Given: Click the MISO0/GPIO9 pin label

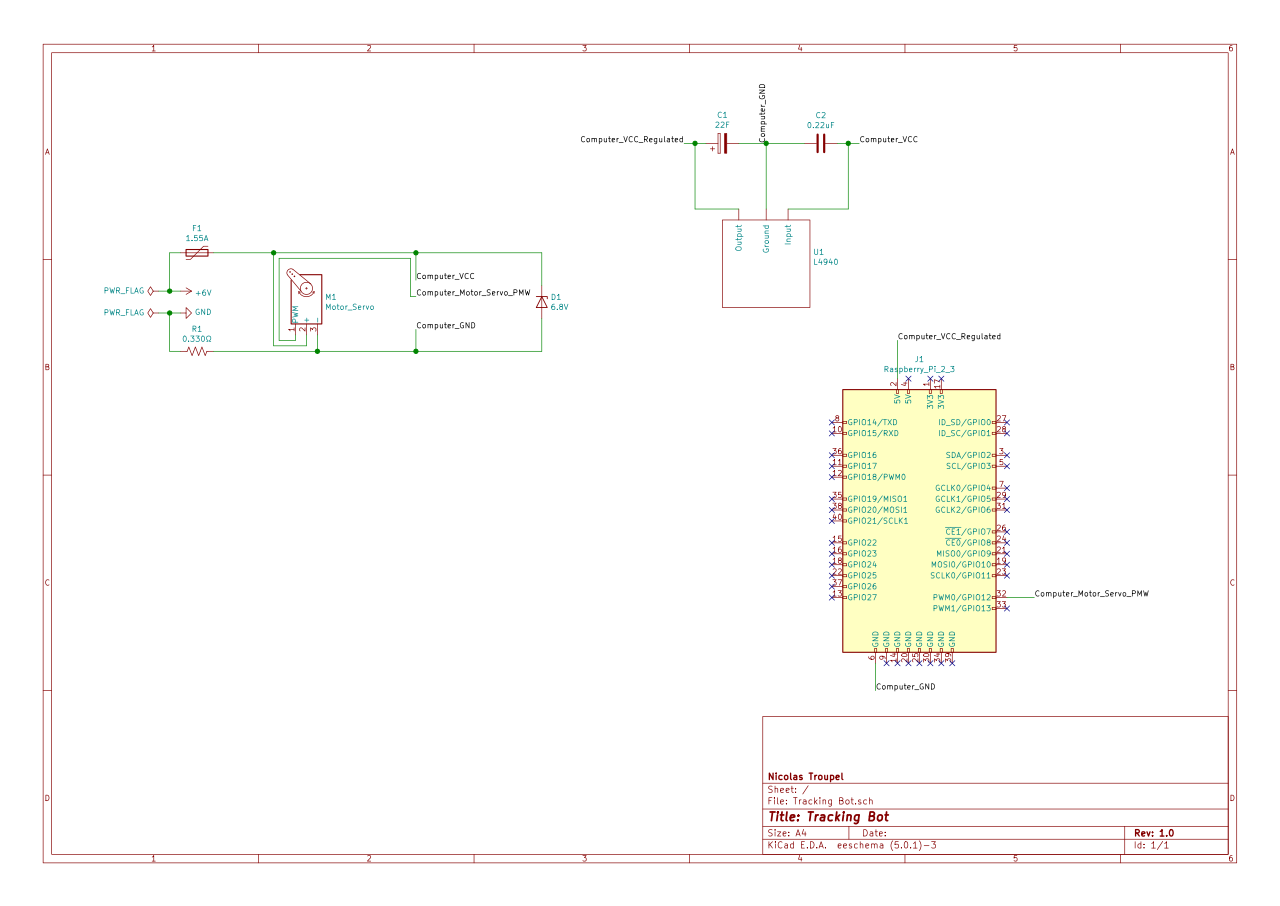Looking at the screenshot, I should pyautogui.click(x=963, y=553).
